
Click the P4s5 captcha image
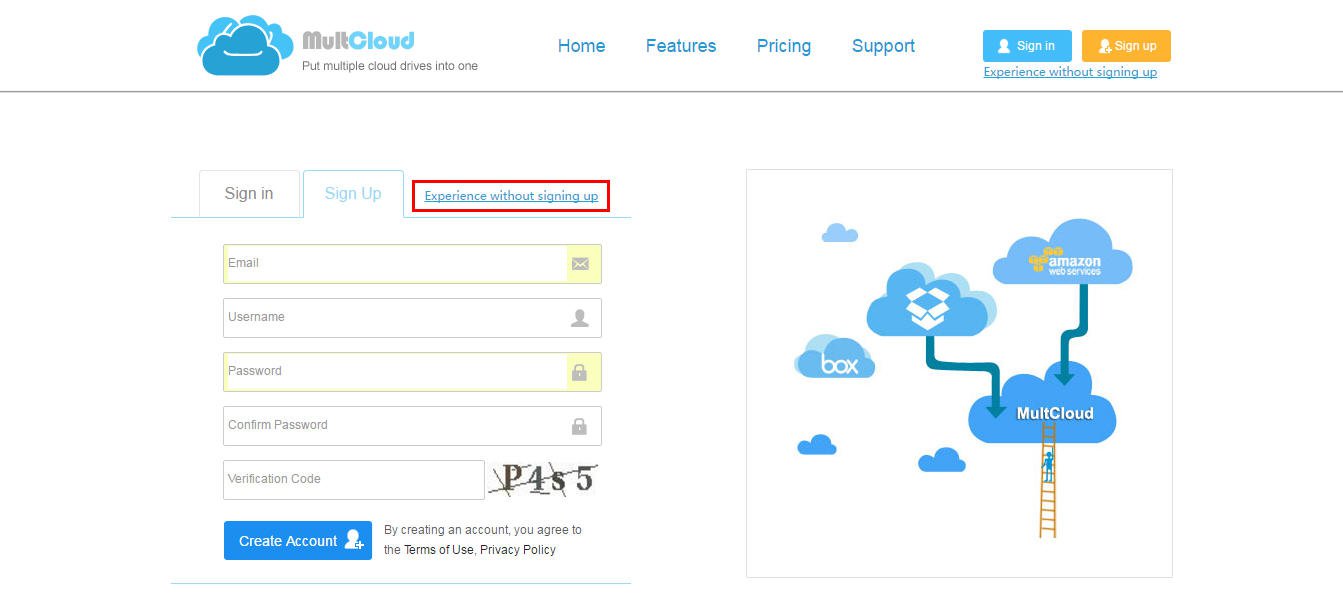543,479
